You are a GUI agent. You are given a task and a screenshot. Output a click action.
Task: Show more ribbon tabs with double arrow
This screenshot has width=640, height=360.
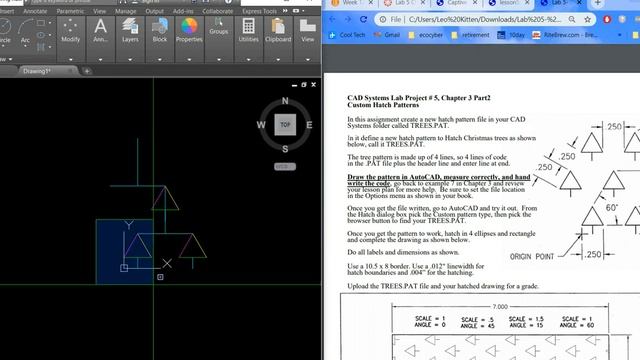tap(285, 11)
